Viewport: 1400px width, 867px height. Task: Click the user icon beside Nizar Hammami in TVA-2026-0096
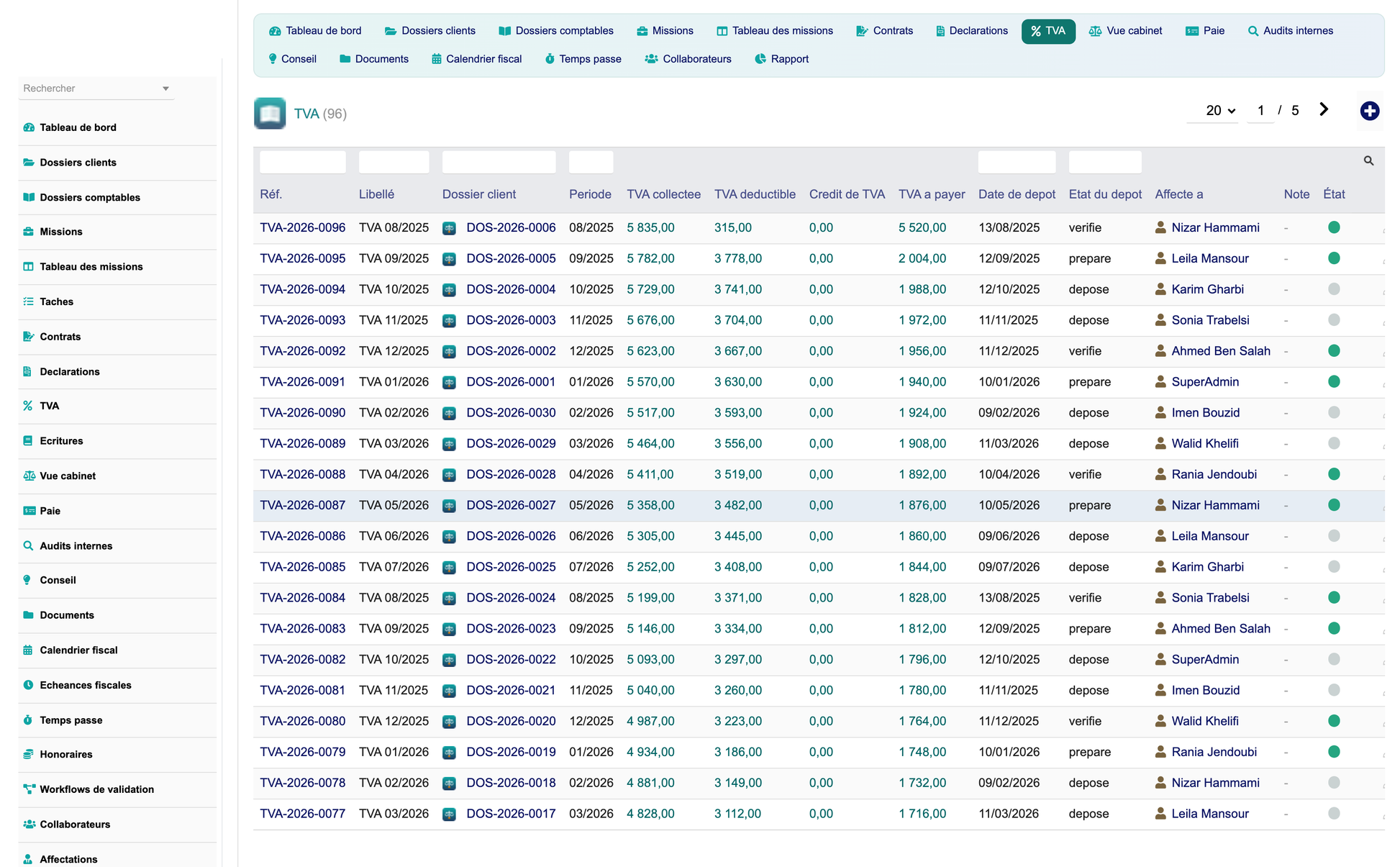point(1160,227)
